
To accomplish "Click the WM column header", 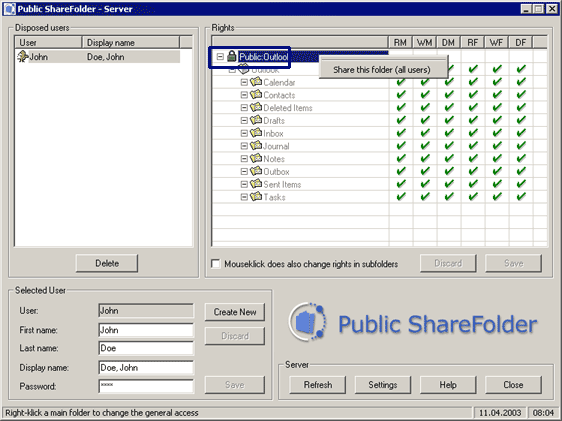I will tap(424, 43).
